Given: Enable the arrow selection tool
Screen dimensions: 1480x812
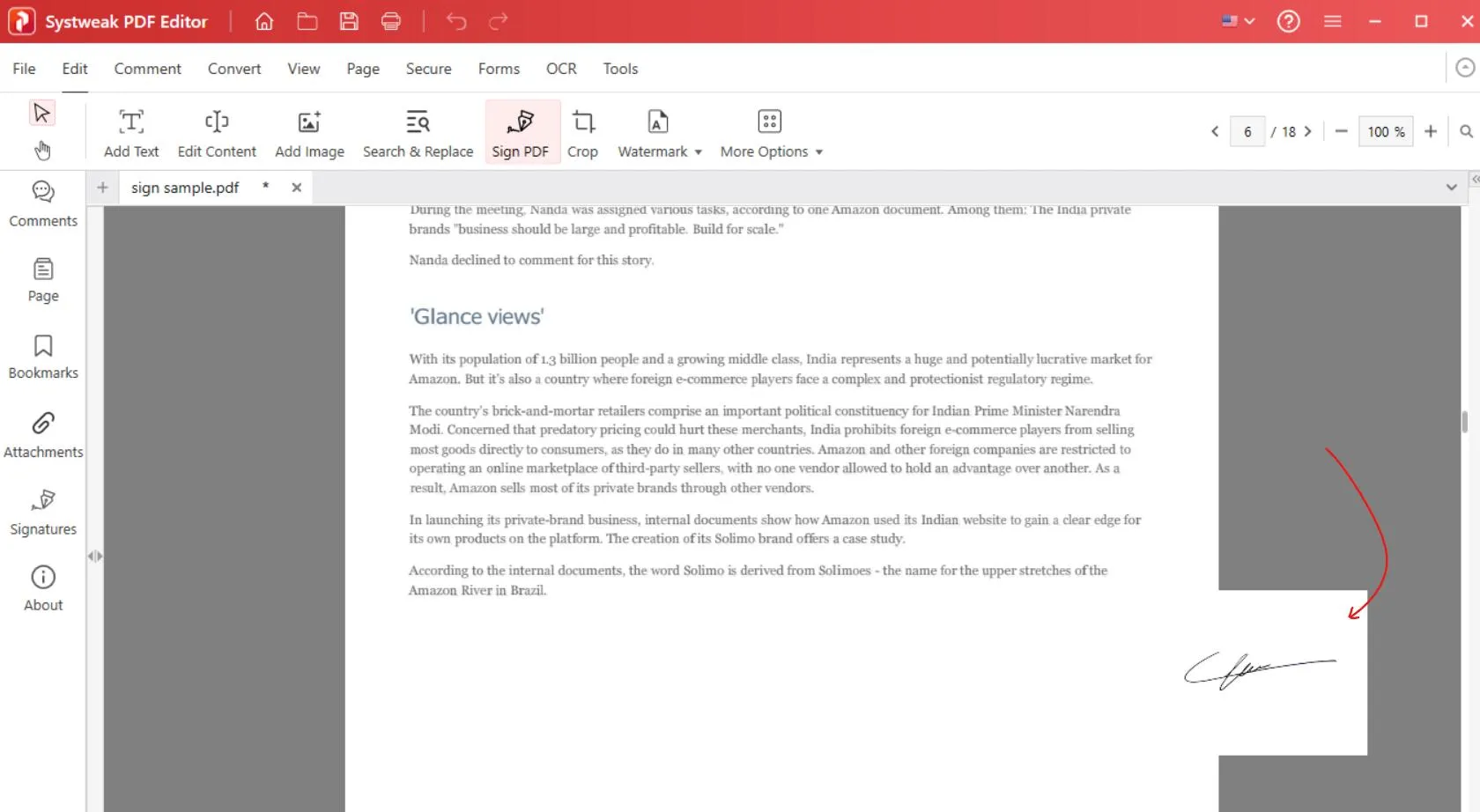Looking at the screenshot, I should 41,113.
